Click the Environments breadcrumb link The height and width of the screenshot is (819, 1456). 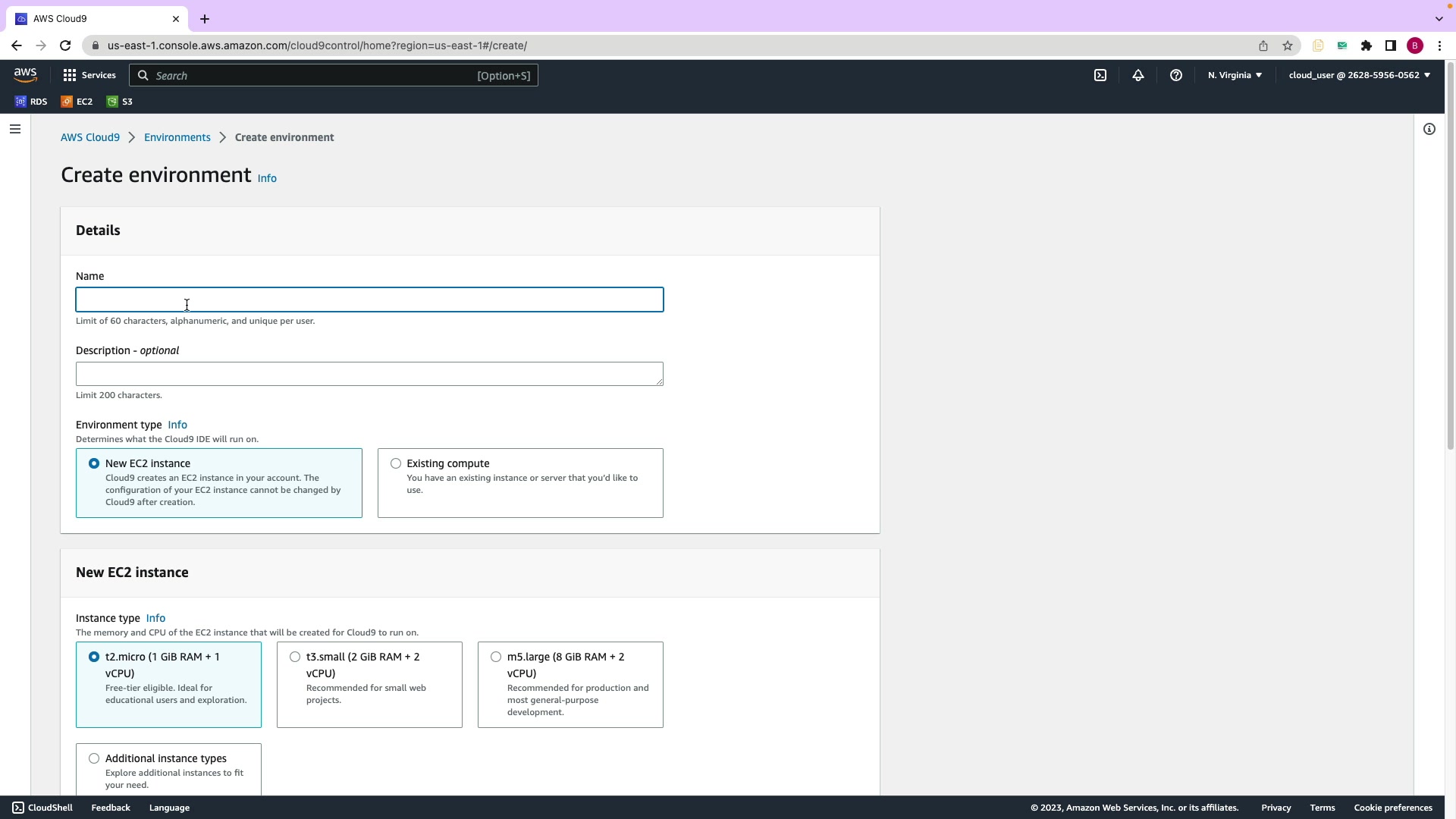(x=177, y=137)
